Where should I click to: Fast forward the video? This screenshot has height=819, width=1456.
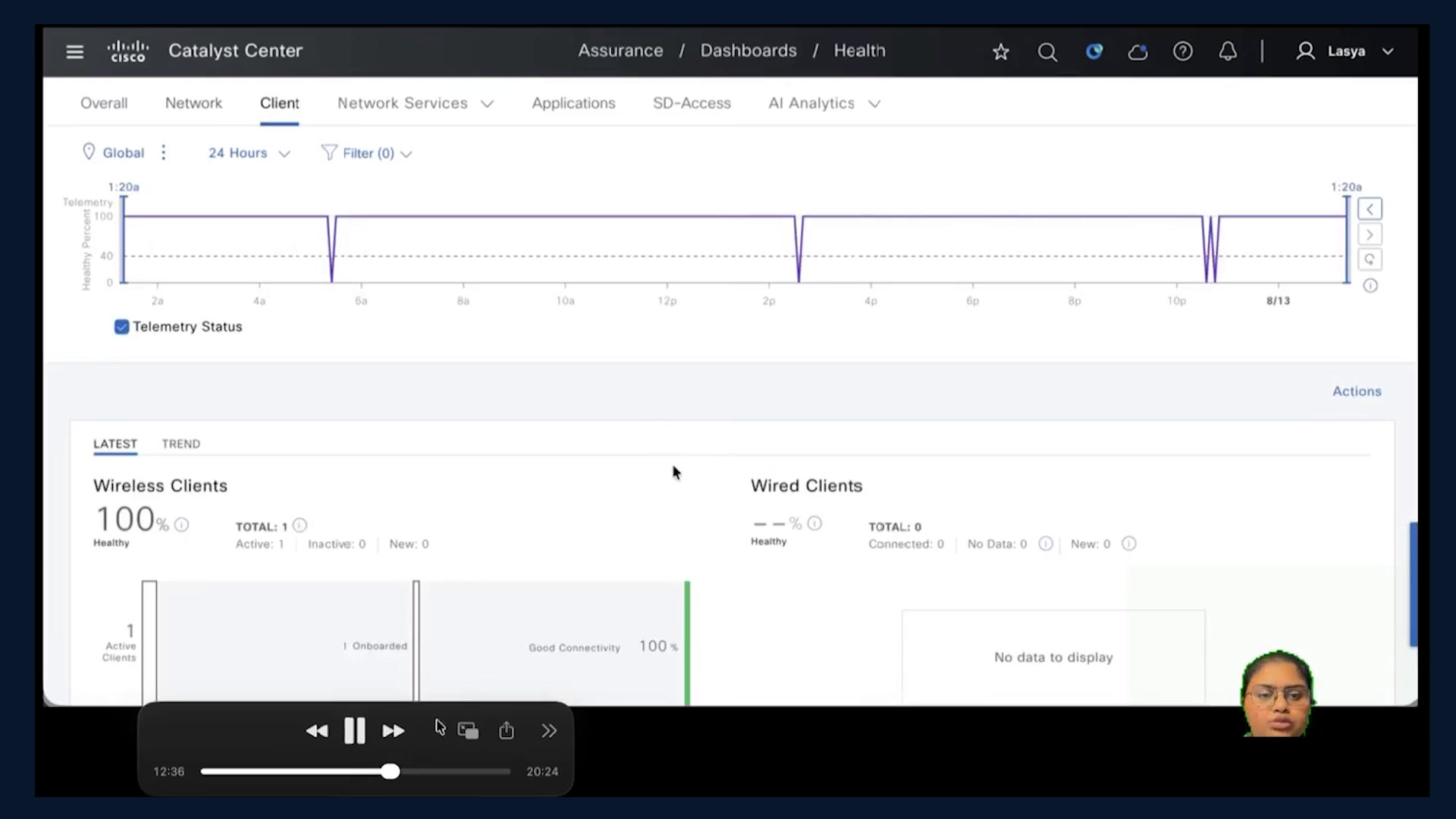coord(393,731)
